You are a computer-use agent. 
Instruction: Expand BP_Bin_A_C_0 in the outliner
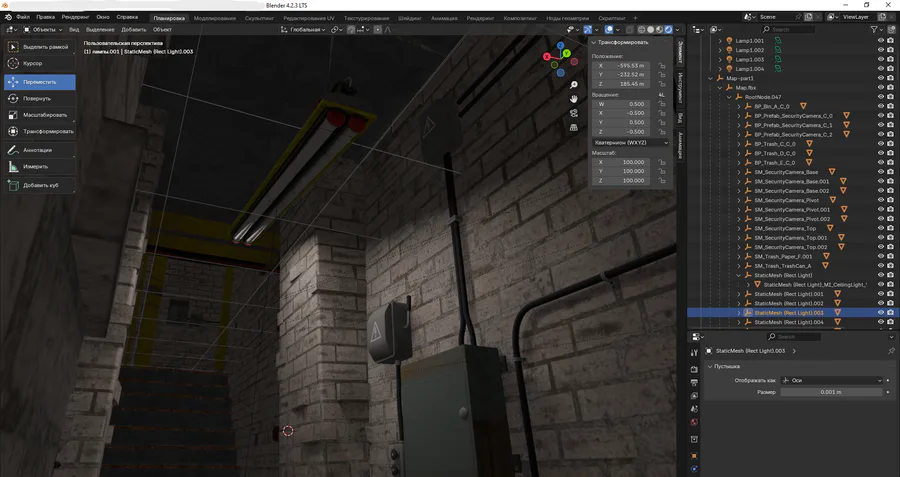point(739,106)
